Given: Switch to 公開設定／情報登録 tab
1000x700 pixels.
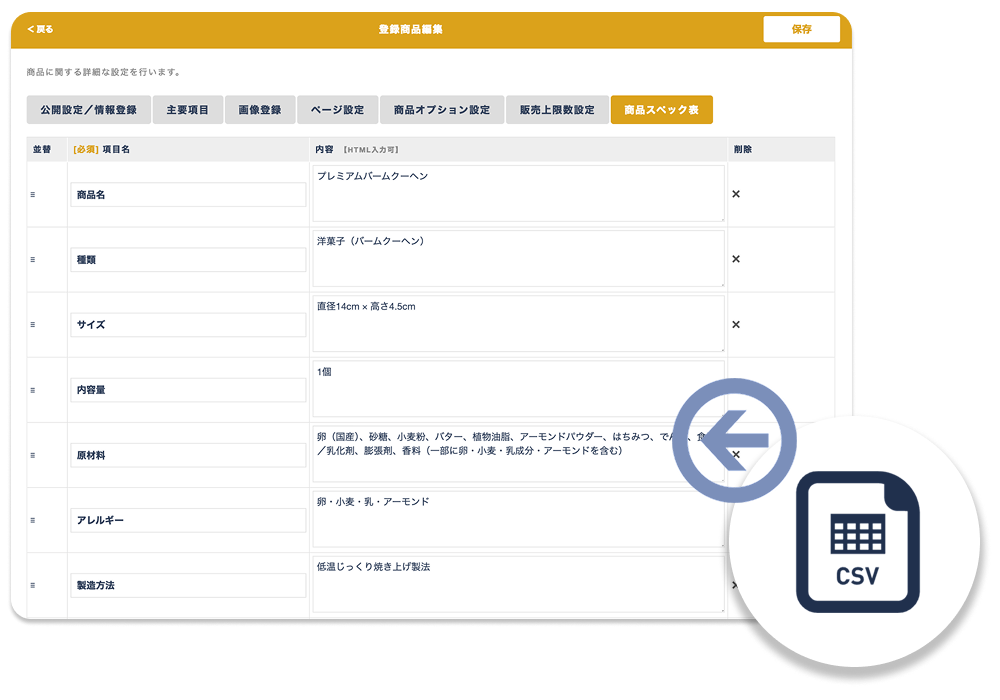Looking at the screenshot, I should pos(89,110).
